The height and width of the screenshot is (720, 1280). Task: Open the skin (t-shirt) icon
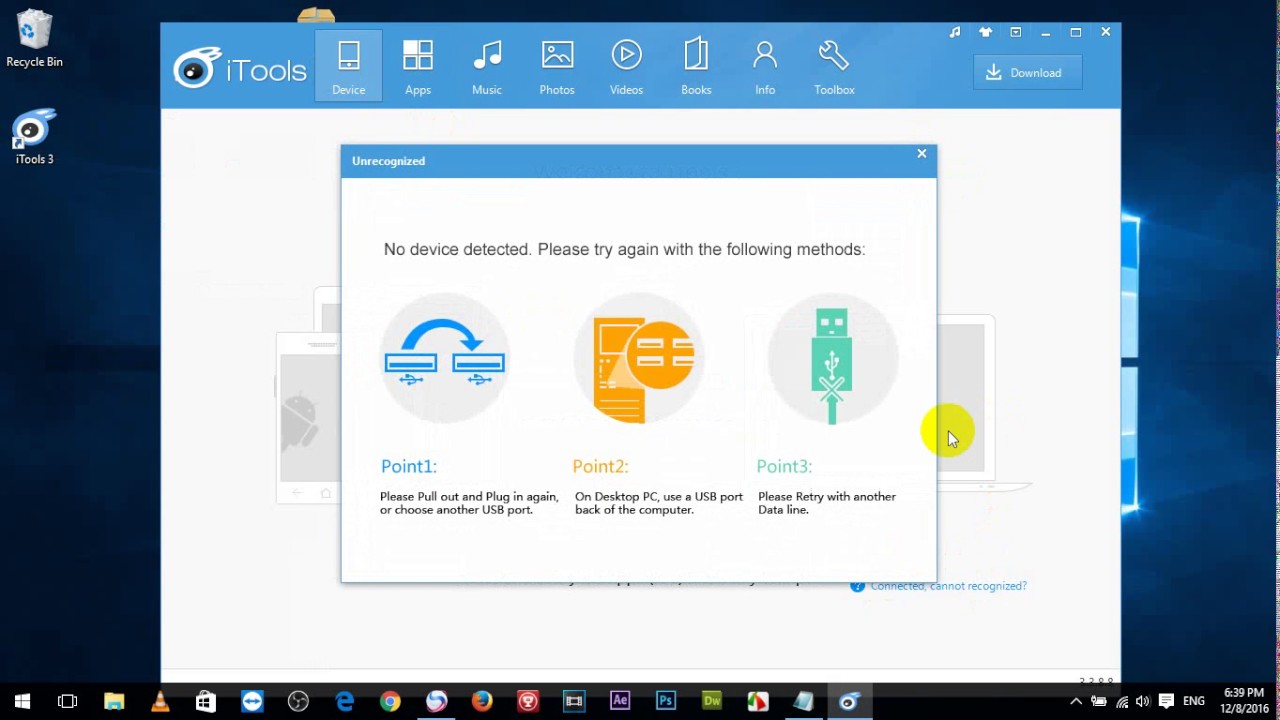985,32
